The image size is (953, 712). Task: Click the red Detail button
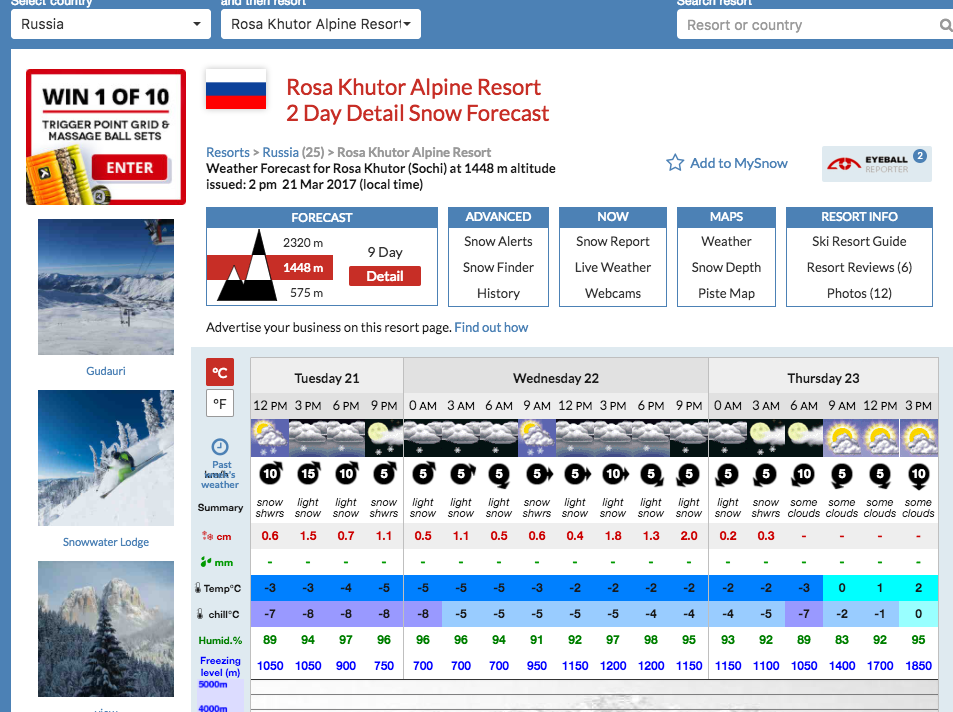(x=385, y=276)
